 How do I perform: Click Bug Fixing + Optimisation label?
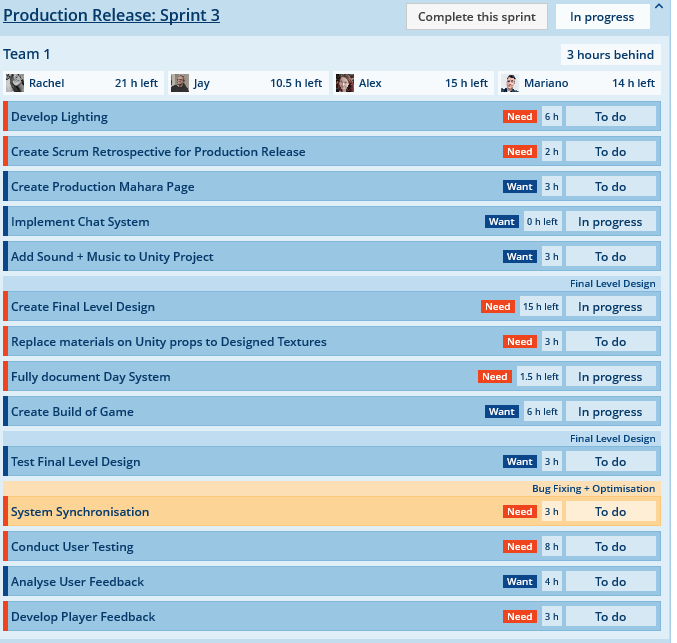593,489
